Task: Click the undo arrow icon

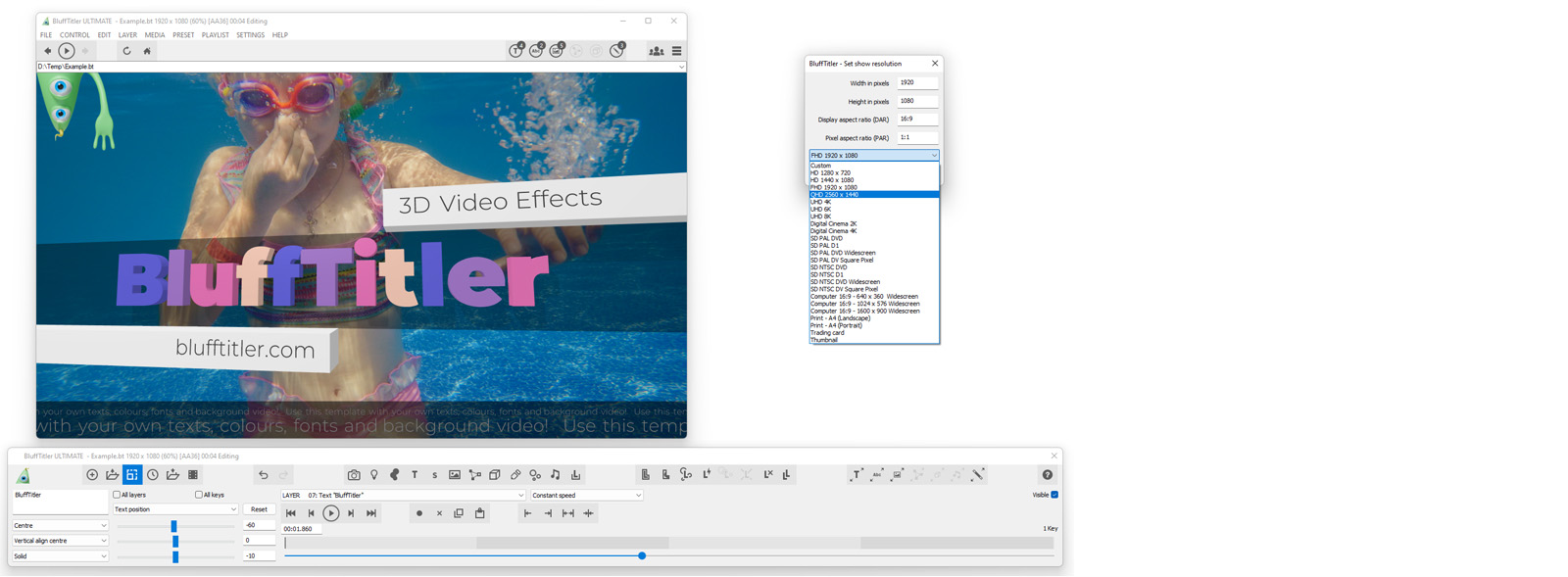Action: (264, 475)
